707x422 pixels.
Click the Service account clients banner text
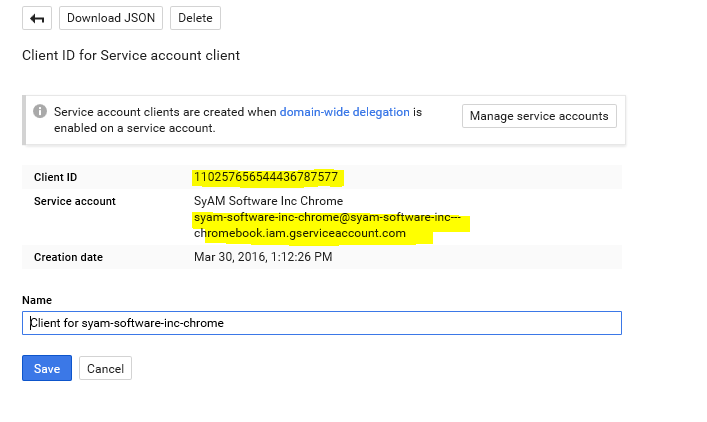click(x=165, y=112)
